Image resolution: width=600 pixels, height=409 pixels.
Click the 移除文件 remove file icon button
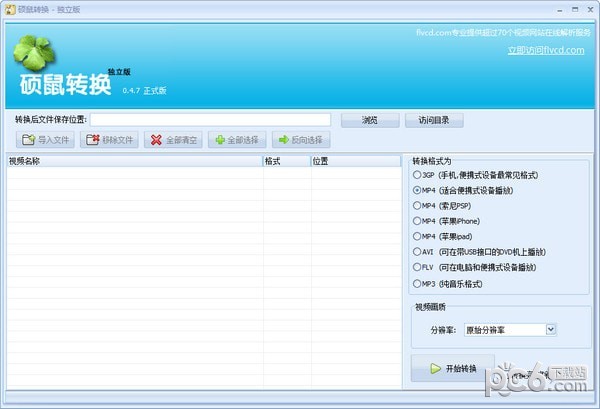click(109, 140)
